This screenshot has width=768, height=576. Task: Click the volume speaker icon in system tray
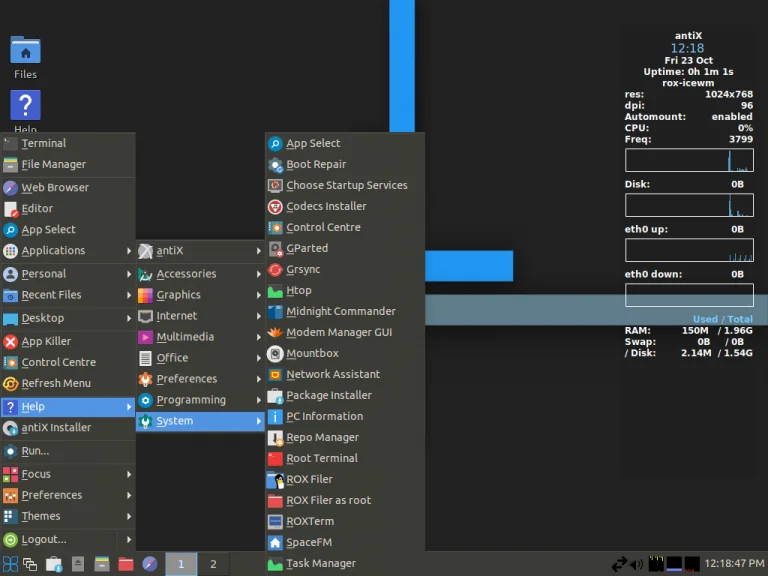click(x=637, y=564)
